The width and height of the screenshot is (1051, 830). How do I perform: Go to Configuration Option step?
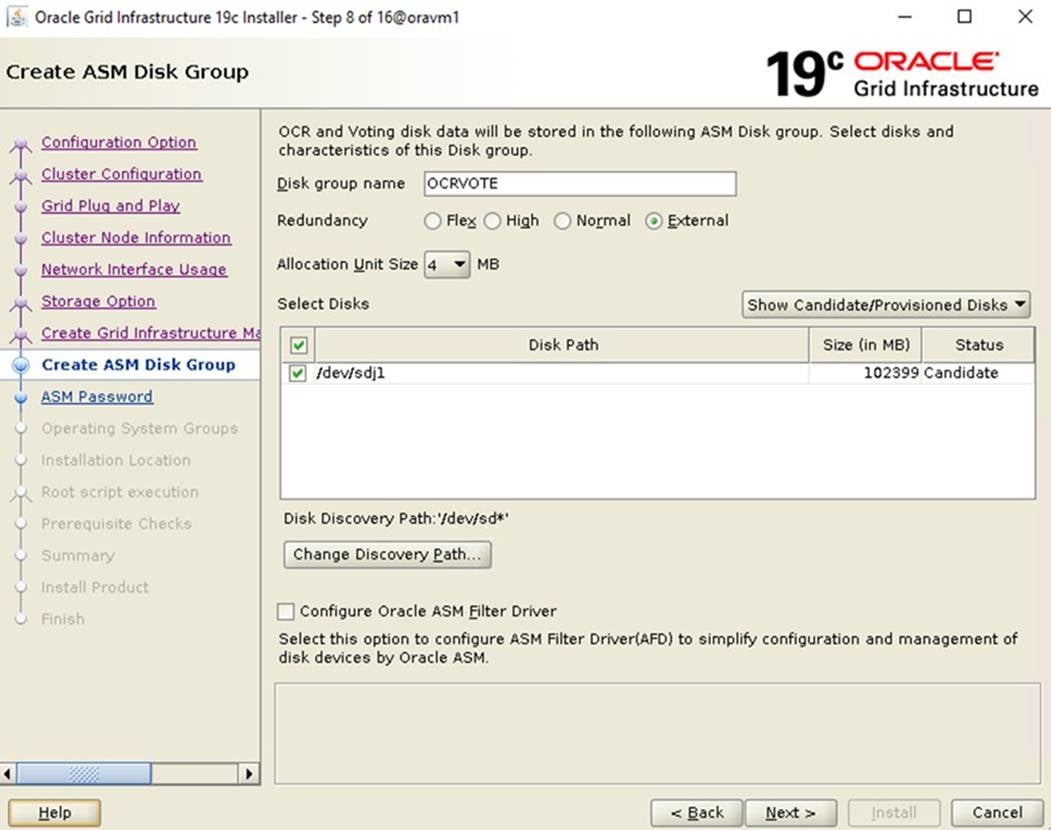[119, 142]
